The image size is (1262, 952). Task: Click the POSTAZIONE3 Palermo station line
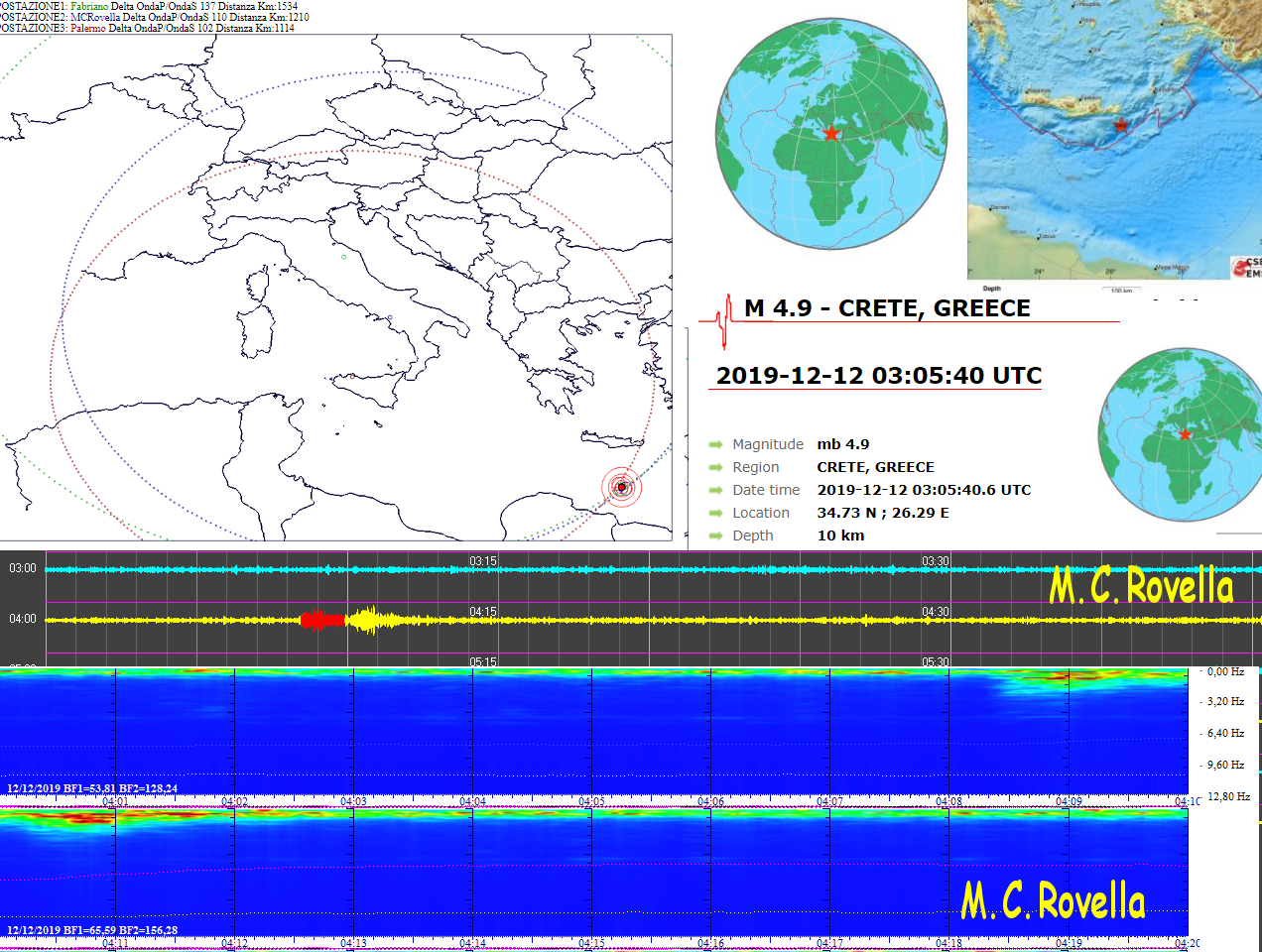[x=147, y=28]
